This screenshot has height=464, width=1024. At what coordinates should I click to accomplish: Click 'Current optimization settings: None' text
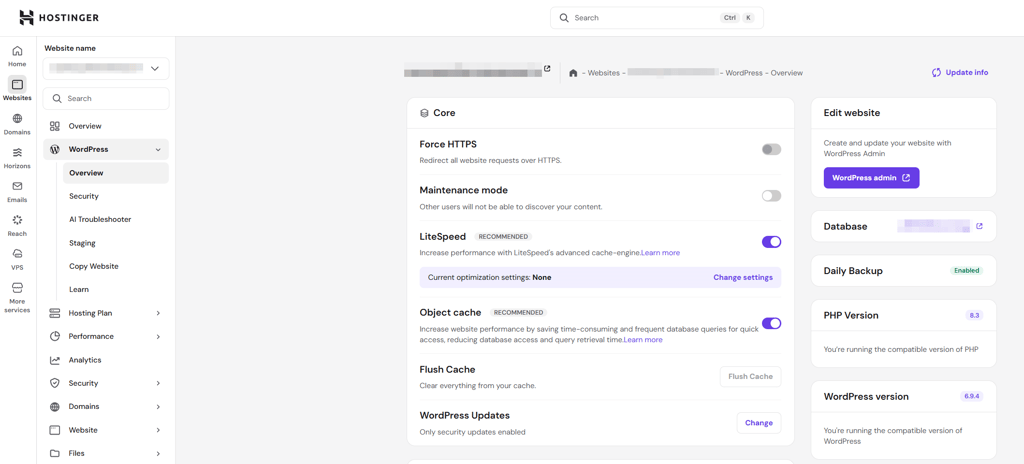tap(489, 277)
